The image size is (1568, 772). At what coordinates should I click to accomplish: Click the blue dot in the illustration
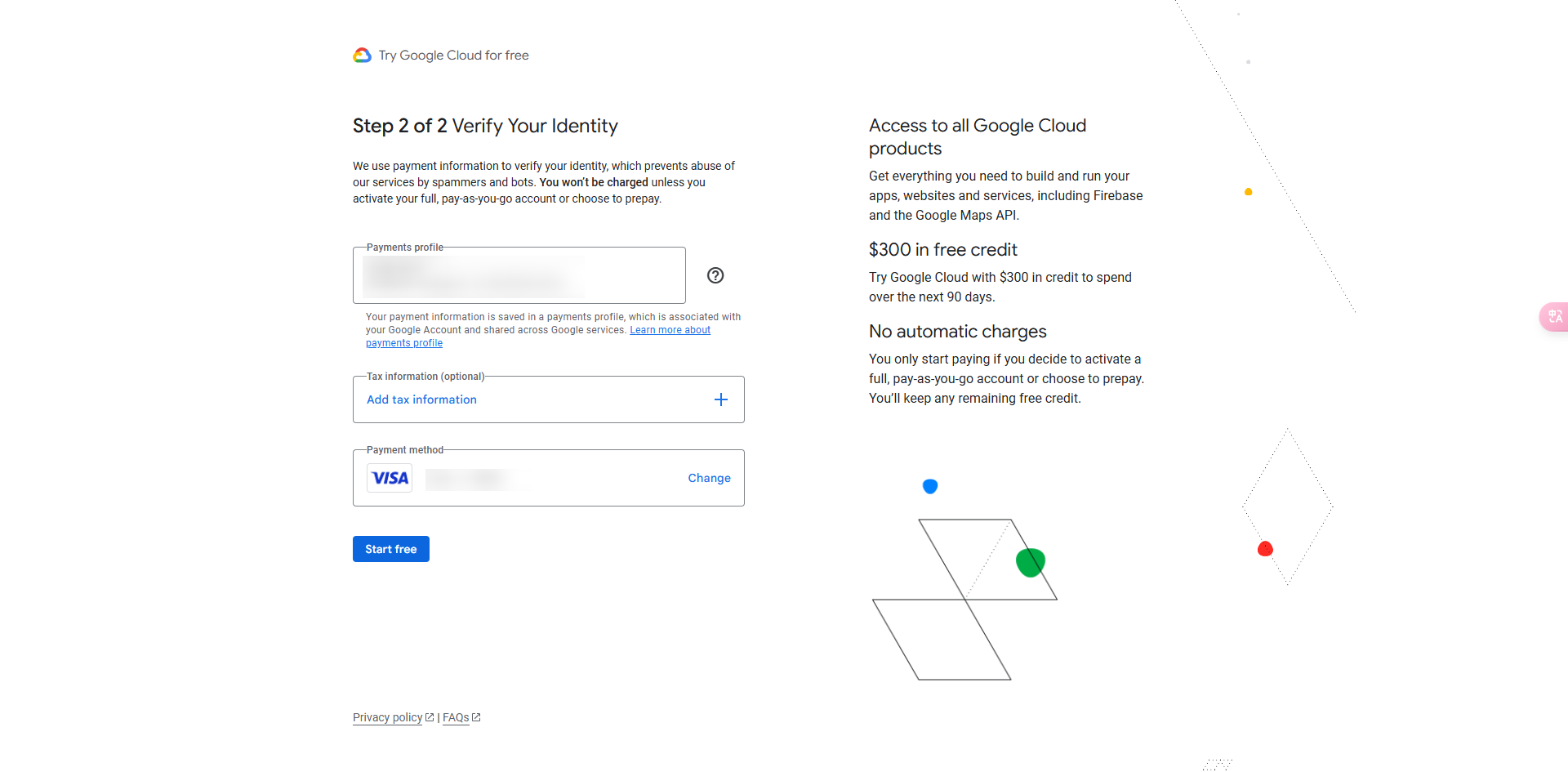pos(930,486)
